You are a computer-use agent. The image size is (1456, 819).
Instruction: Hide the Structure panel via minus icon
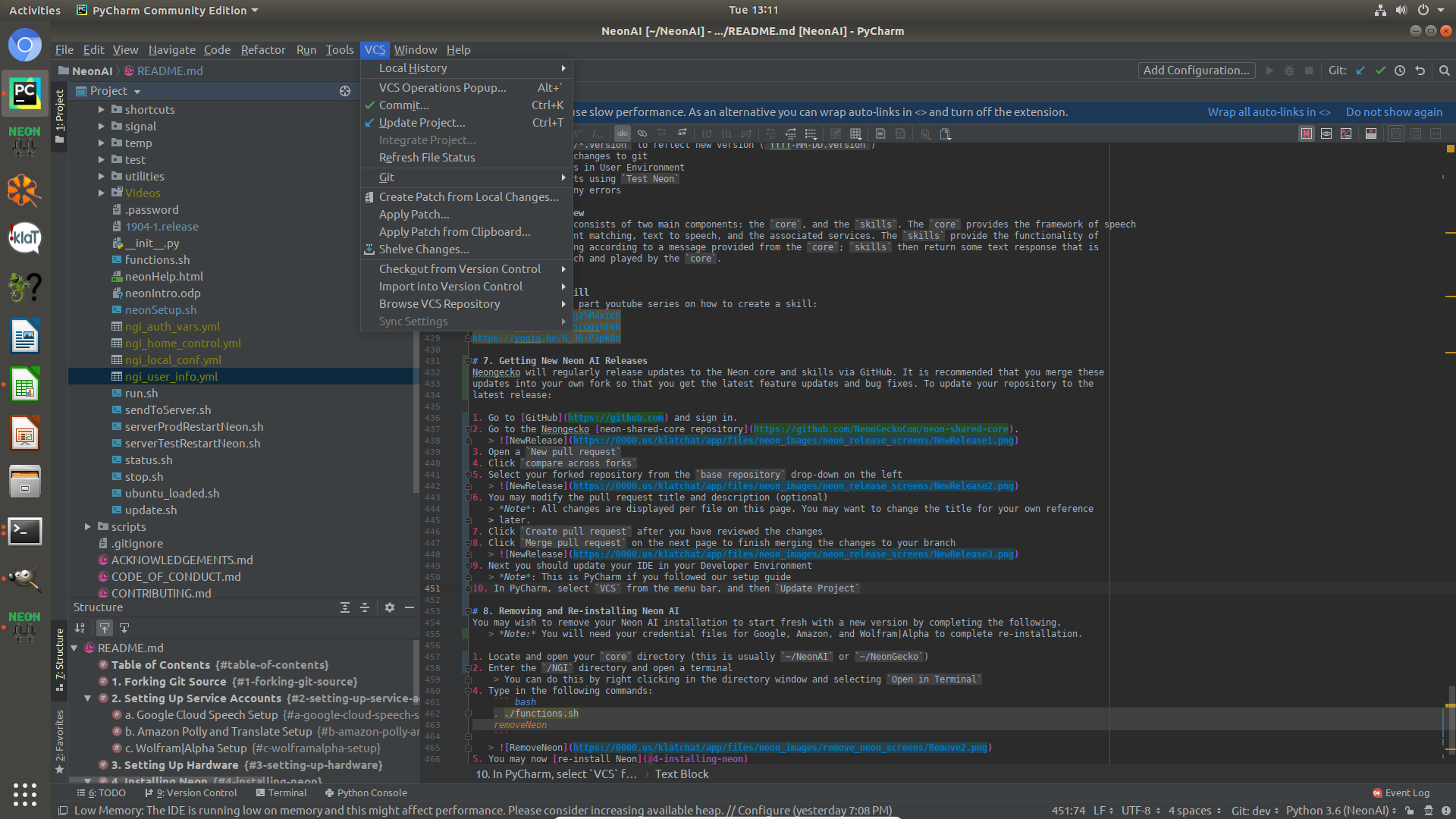click(x=409, y=607)
